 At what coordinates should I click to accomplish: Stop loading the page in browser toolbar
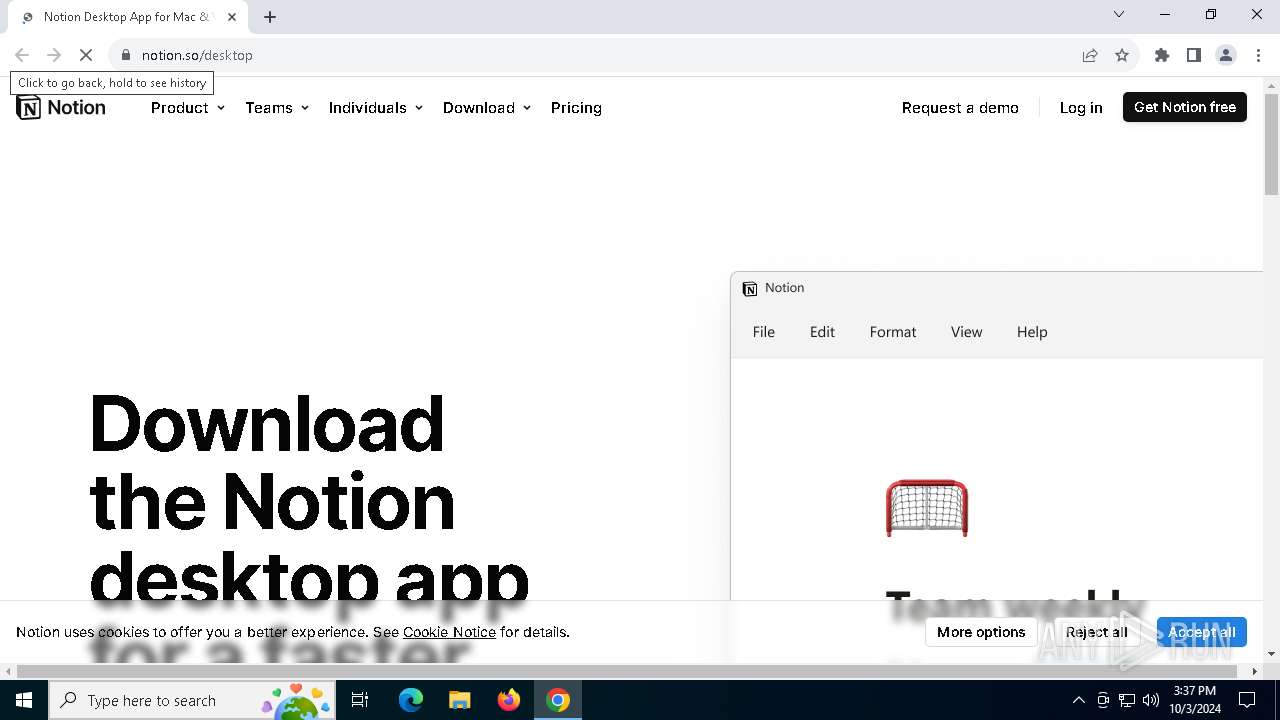pyautogui.click(x=86, y=55)
